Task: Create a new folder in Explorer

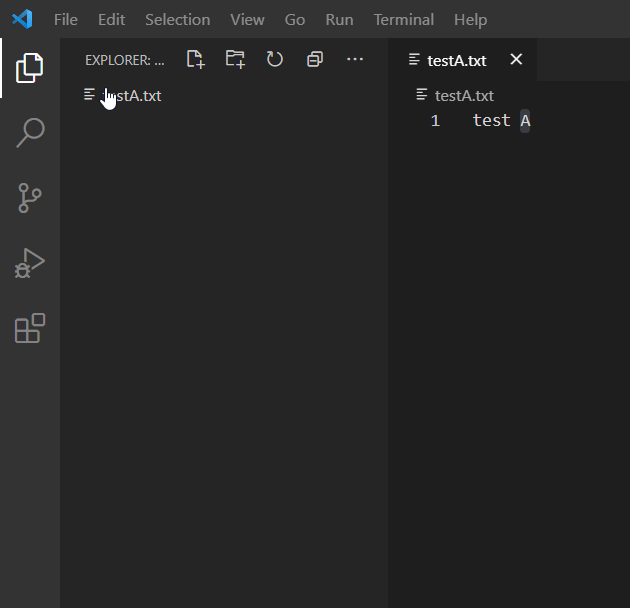Action: click(235, 60)
